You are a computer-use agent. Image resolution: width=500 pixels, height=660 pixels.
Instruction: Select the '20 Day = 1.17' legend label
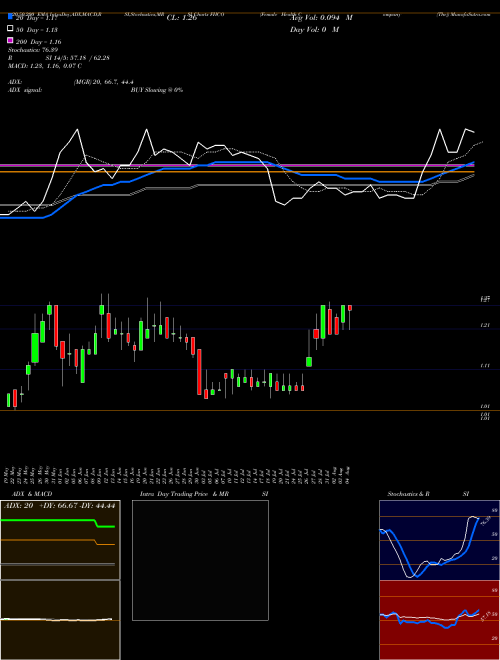tap(36, 18)
